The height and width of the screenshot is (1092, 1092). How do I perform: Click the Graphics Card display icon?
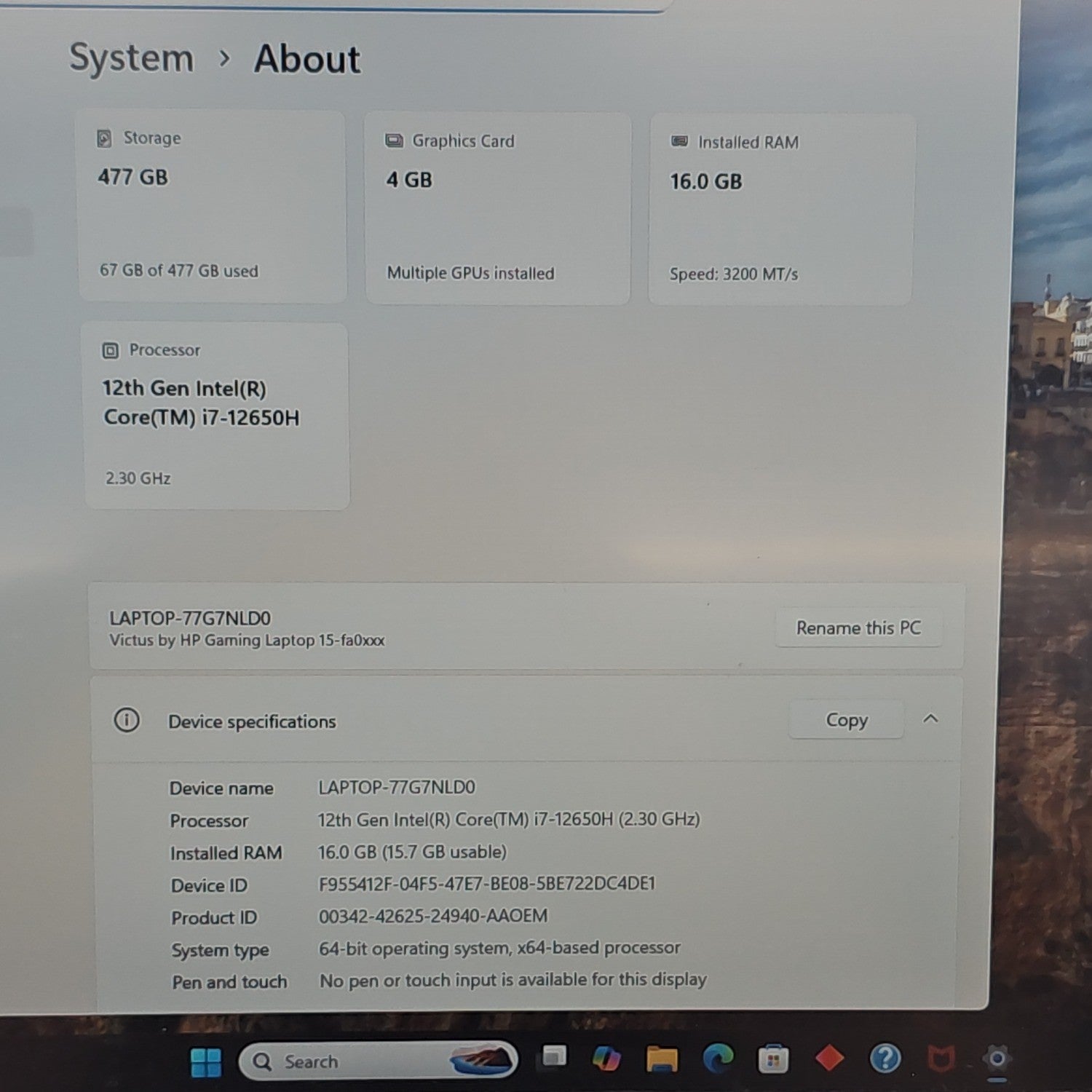click(394, 141)
